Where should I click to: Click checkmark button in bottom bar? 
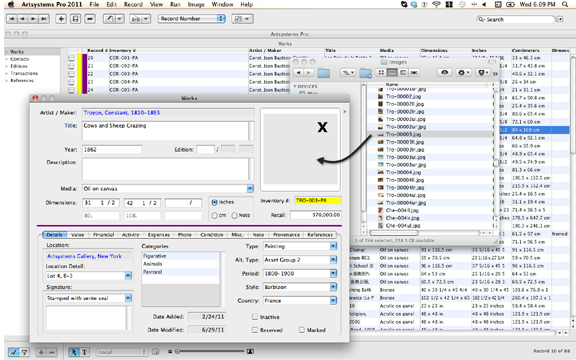14,352
